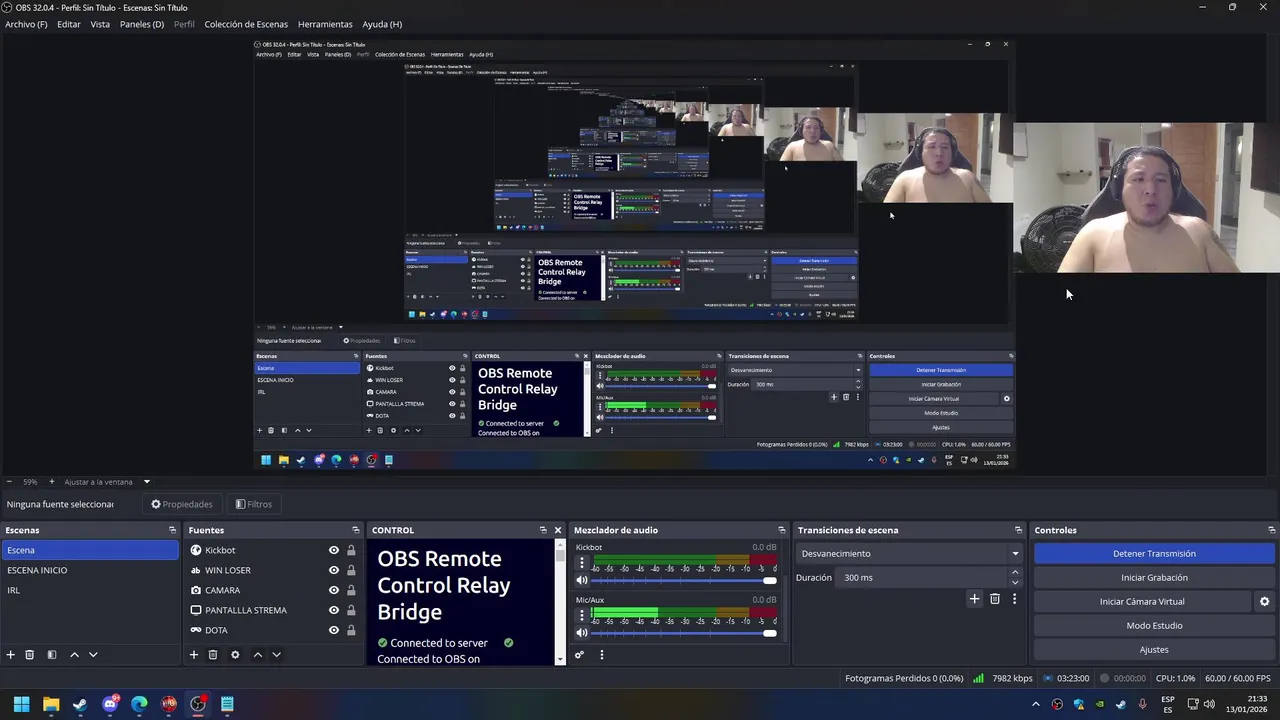
Task: Lock the Kickbot source
Action: click(x=351, y=550)
